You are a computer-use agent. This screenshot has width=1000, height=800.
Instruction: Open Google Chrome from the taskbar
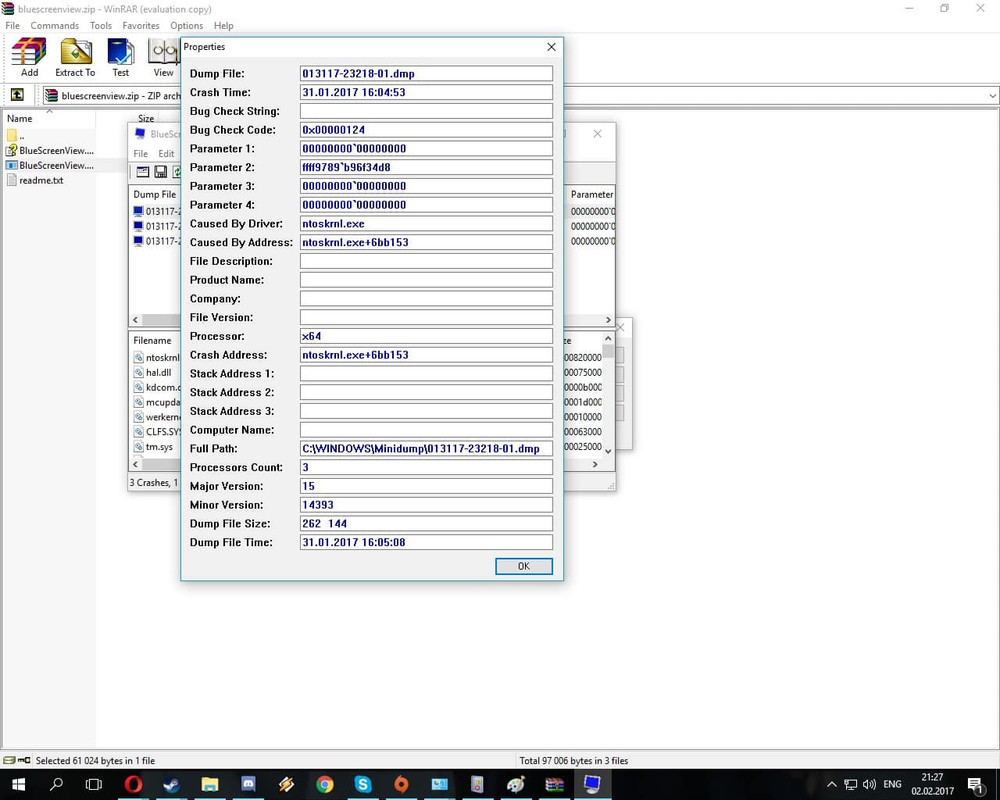click(325, 784)
